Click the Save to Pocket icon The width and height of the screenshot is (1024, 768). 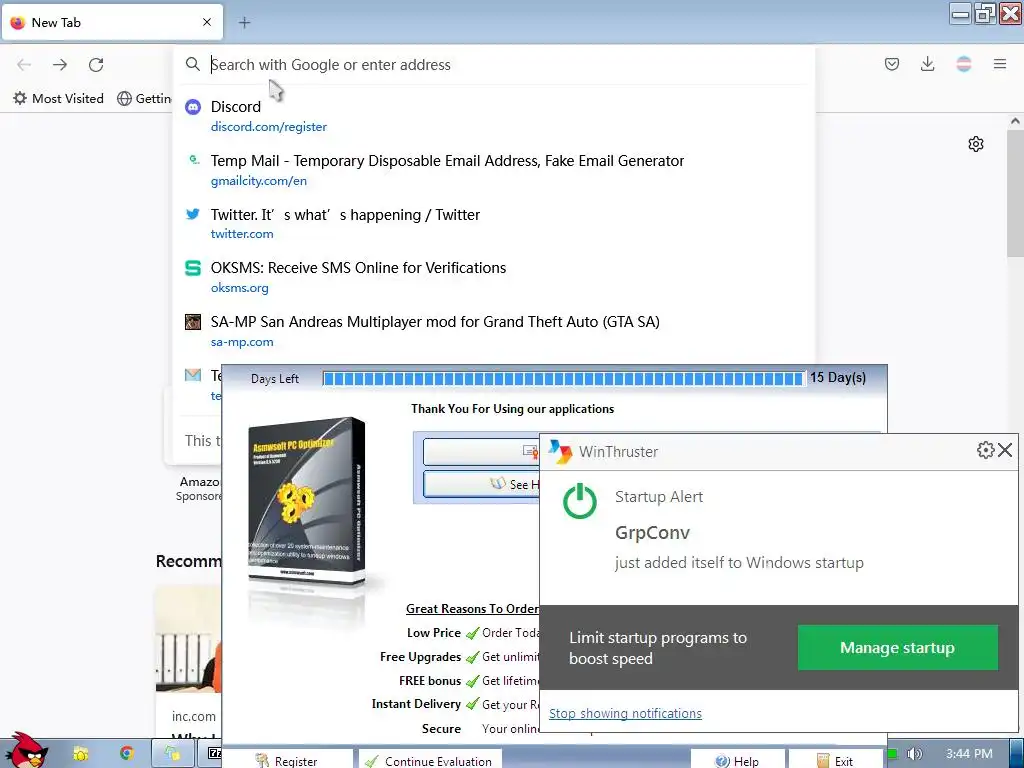[891, 64]
